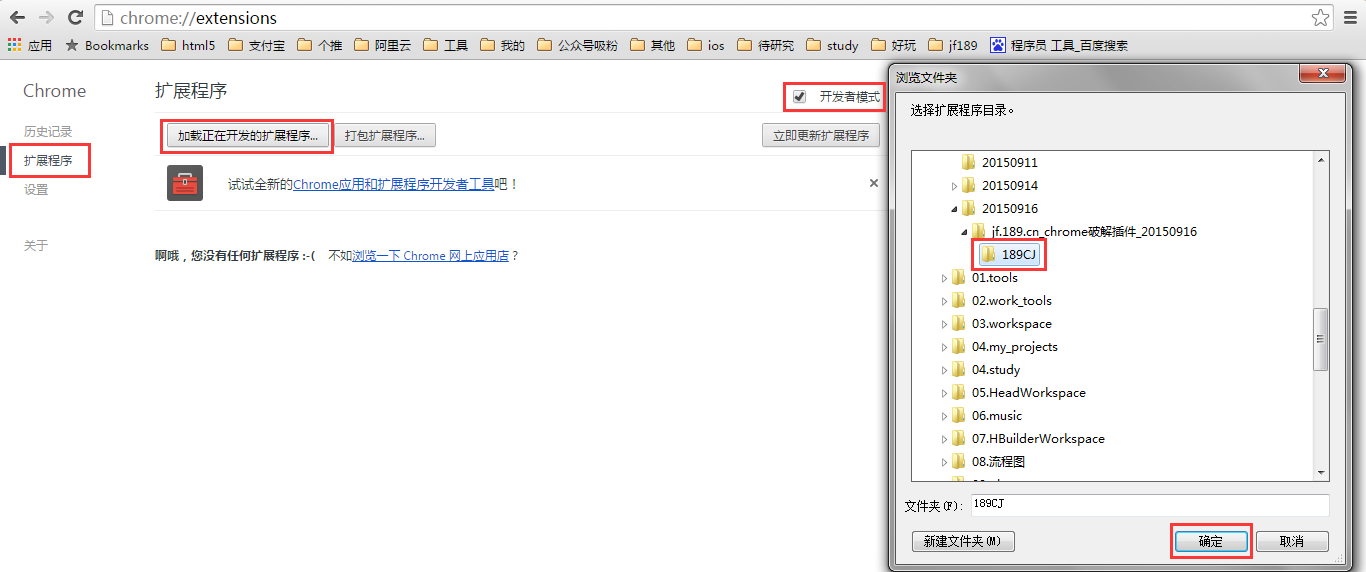Open the 支付宝 bookmark folder
Screen dimensions: 1366x572
(x=256, y=45)
